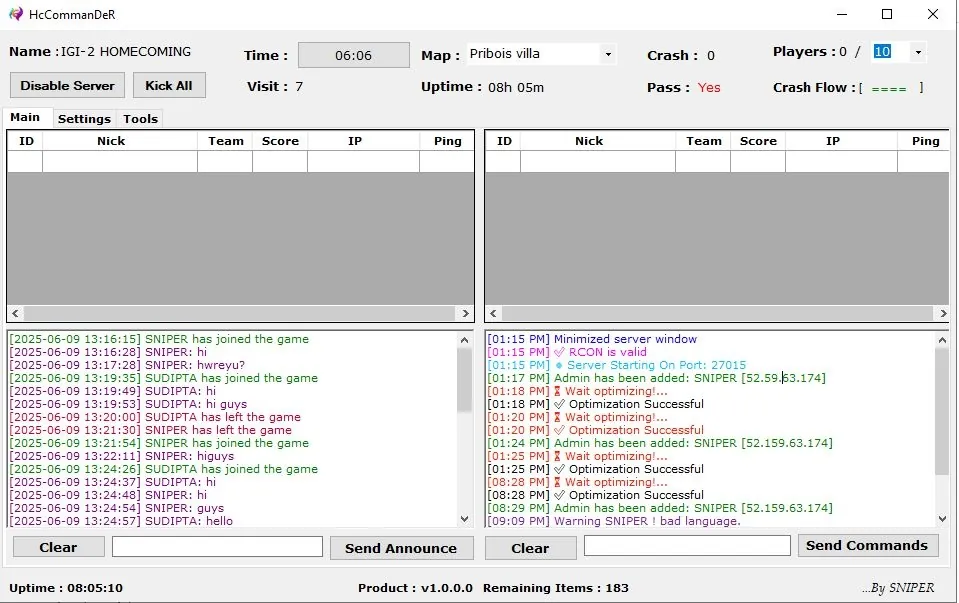Switch to the Tools tab
959x603 pixels.
[x=140, y=118]
